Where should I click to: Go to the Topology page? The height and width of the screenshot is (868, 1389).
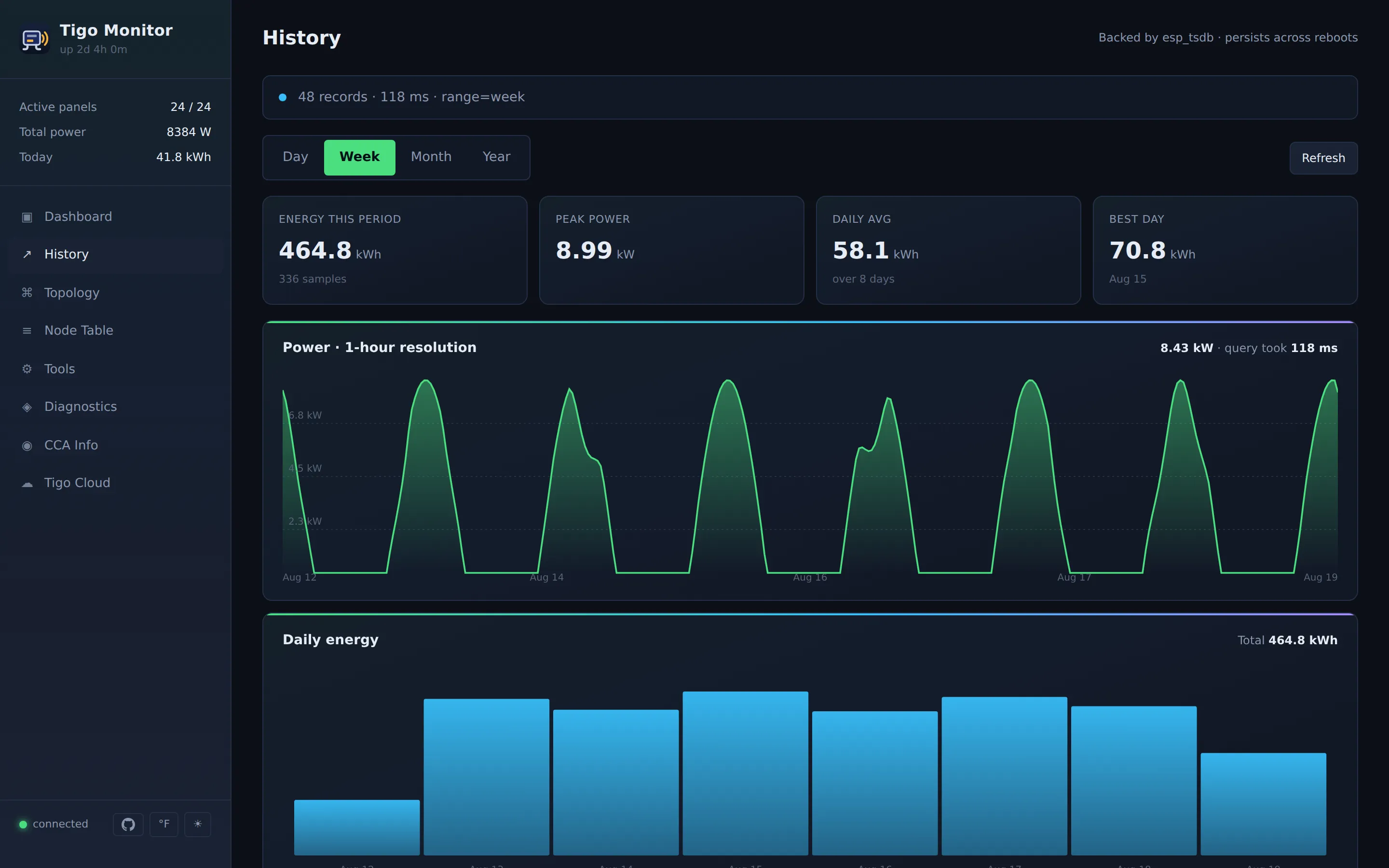point(115,293)
